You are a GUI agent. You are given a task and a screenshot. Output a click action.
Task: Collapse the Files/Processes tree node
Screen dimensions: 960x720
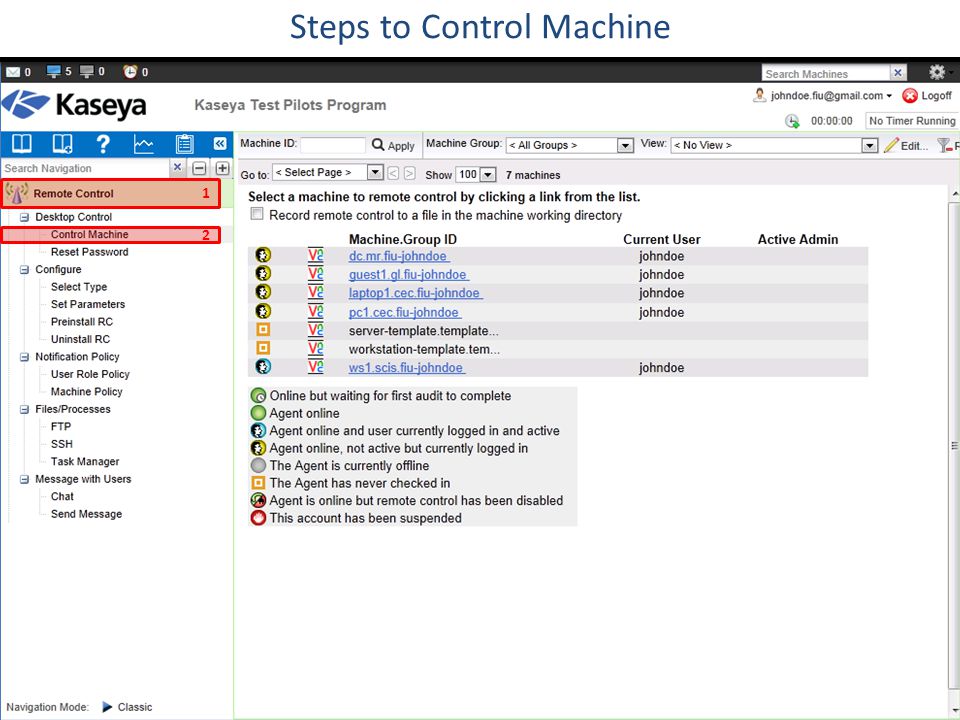point(24,409)
